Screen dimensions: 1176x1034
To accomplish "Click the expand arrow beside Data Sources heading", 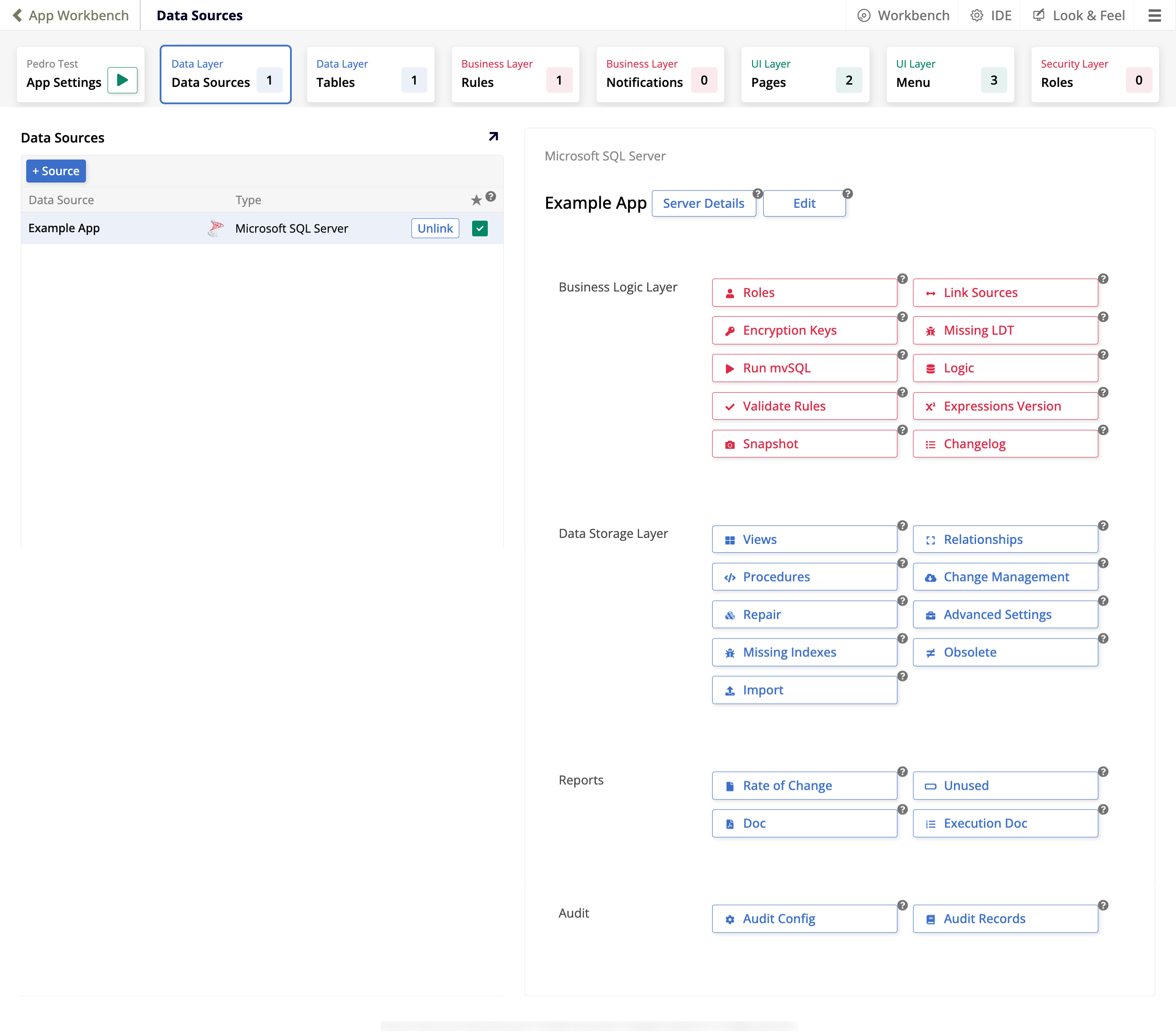I will click(x=493, y=137).
